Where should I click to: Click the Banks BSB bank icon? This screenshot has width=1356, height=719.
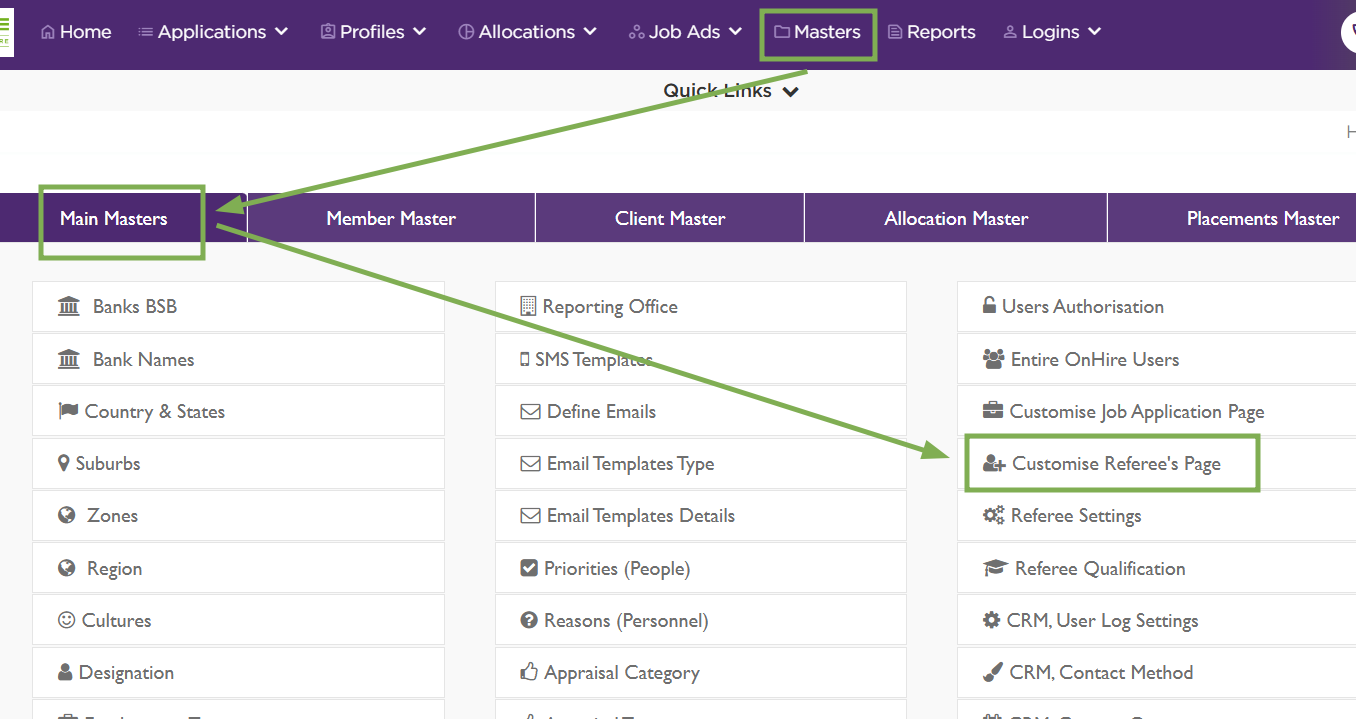(x=69, y=306)
